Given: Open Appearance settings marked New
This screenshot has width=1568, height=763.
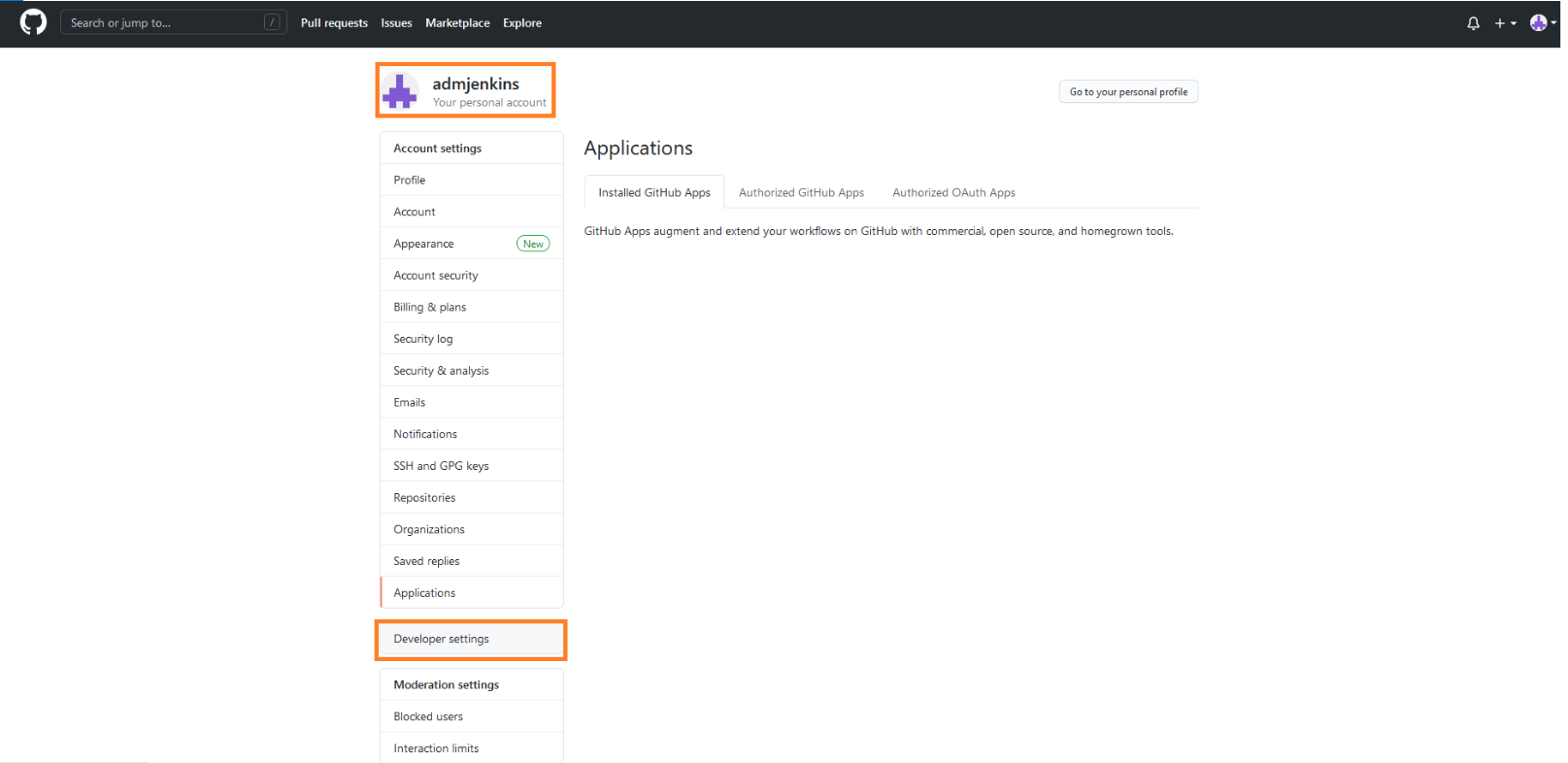Looking at the screenshot, I should [424, 244].
